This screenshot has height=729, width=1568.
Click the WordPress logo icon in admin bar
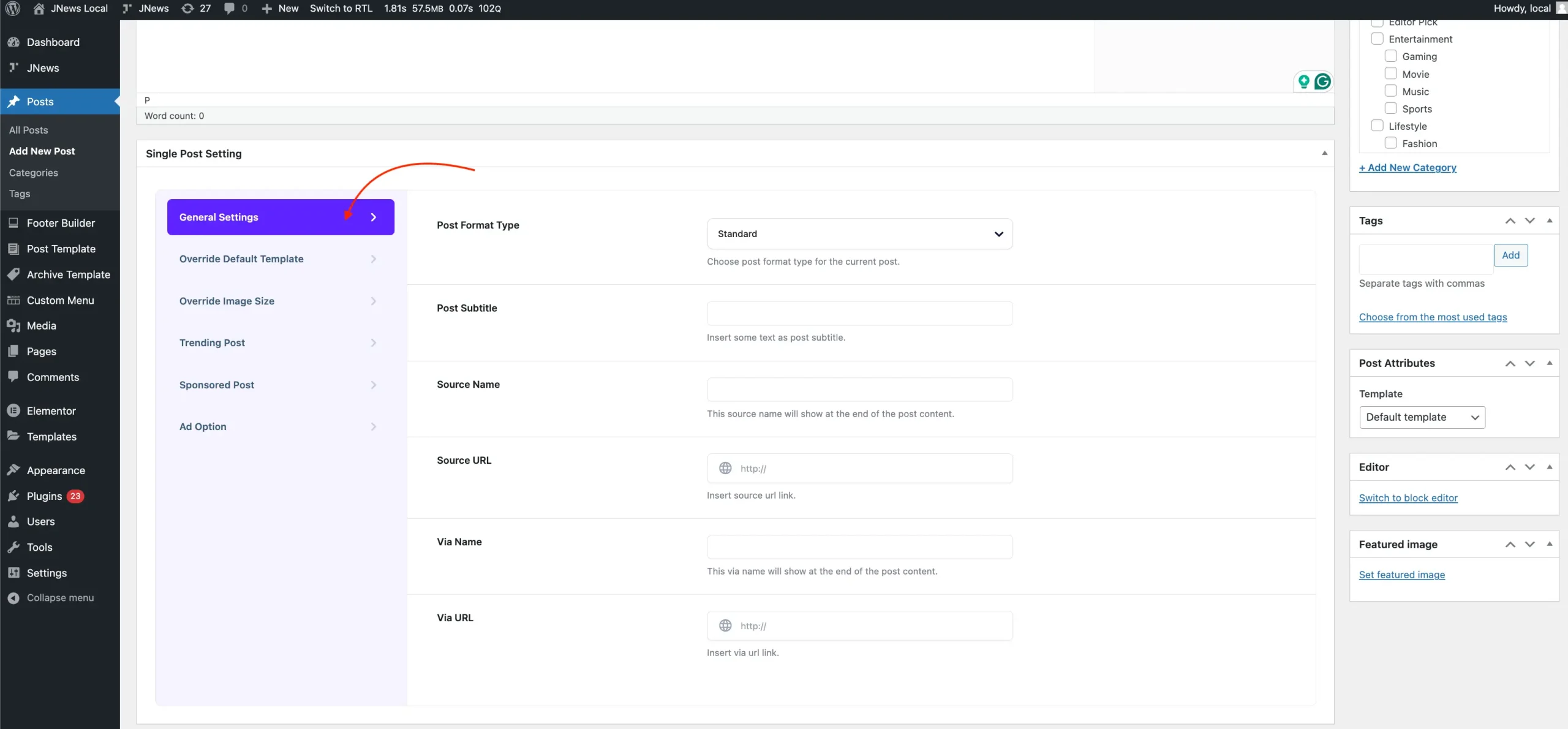click(13, 9)
